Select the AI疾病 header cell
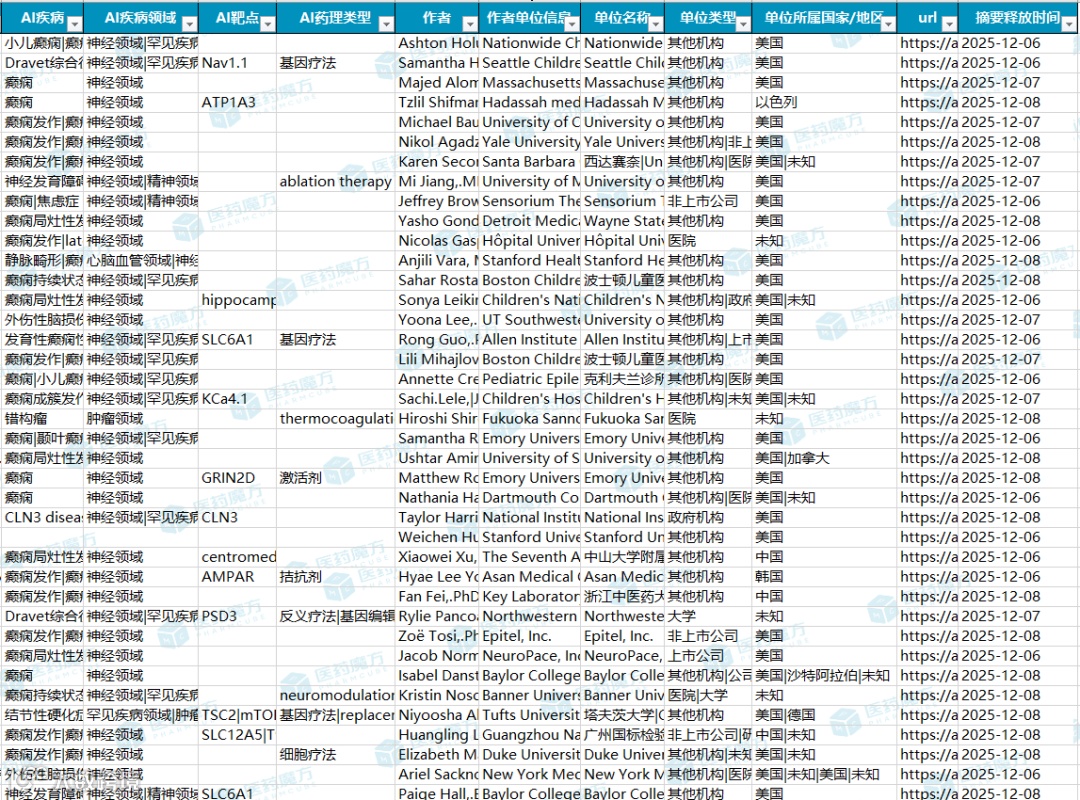Screen dimensions: 1080x800 (x=43, y=18)
